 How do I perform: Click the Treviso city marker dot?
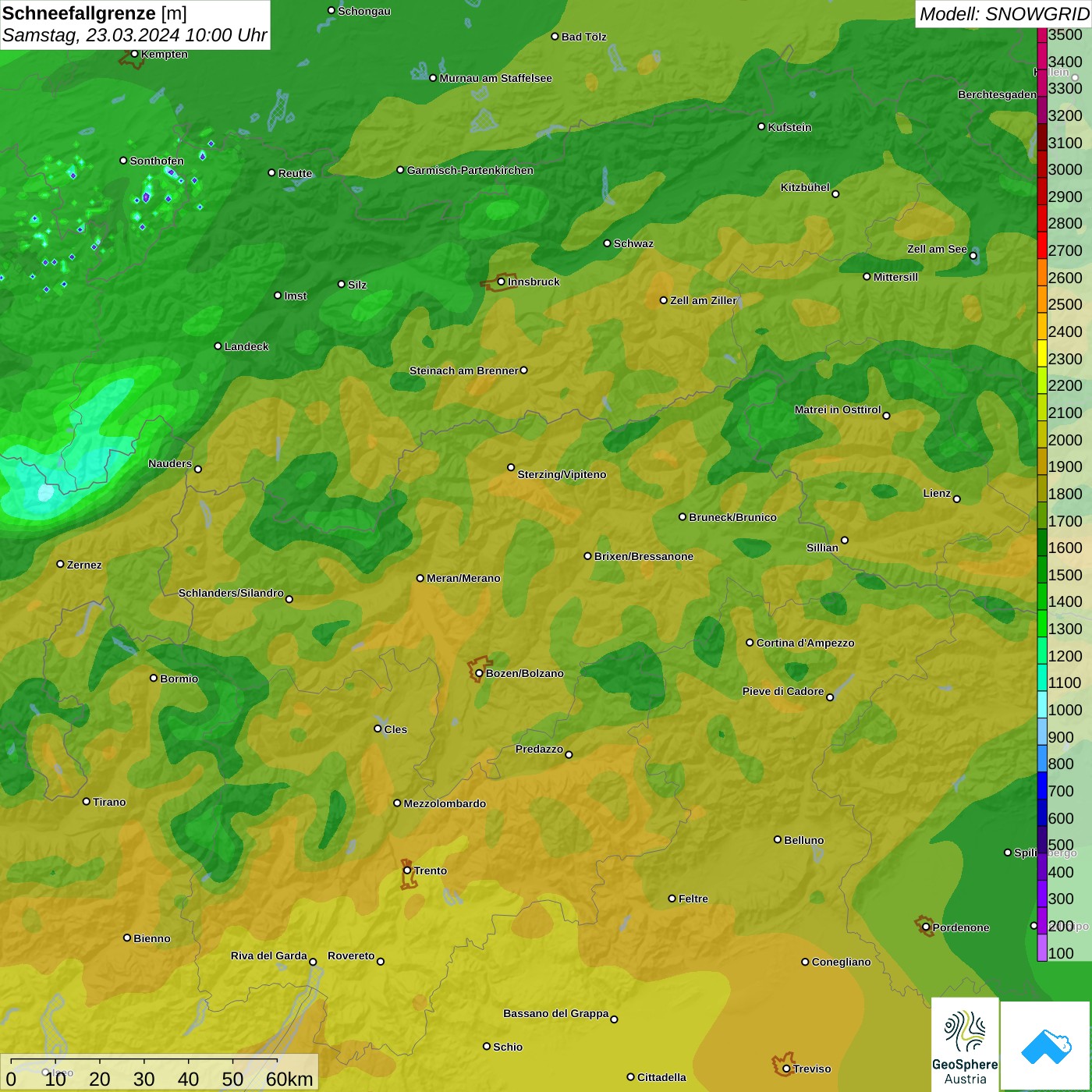(x=786, y=1069)
